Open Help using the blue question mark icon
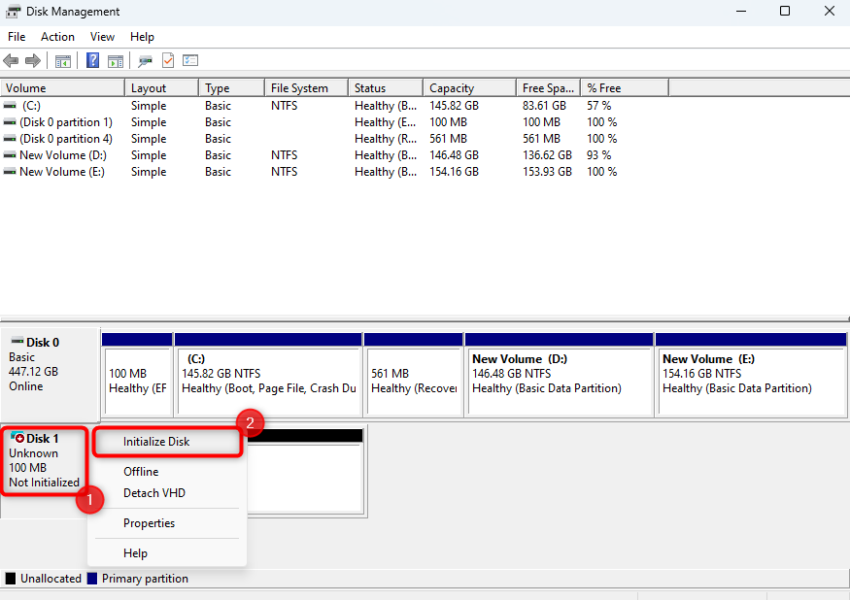 (91, 60)
